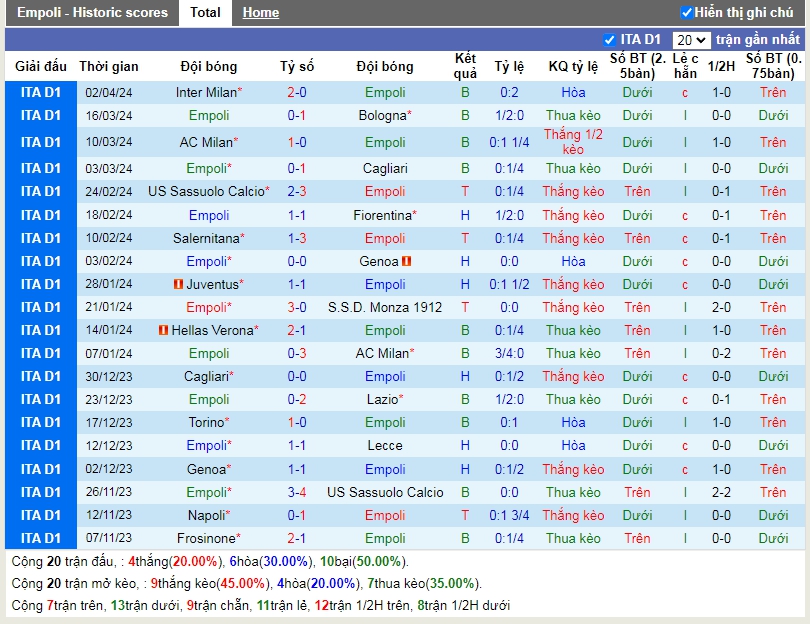Switch to the Total tab
Viewport: 810px width, 624px height.
(205, 13)
